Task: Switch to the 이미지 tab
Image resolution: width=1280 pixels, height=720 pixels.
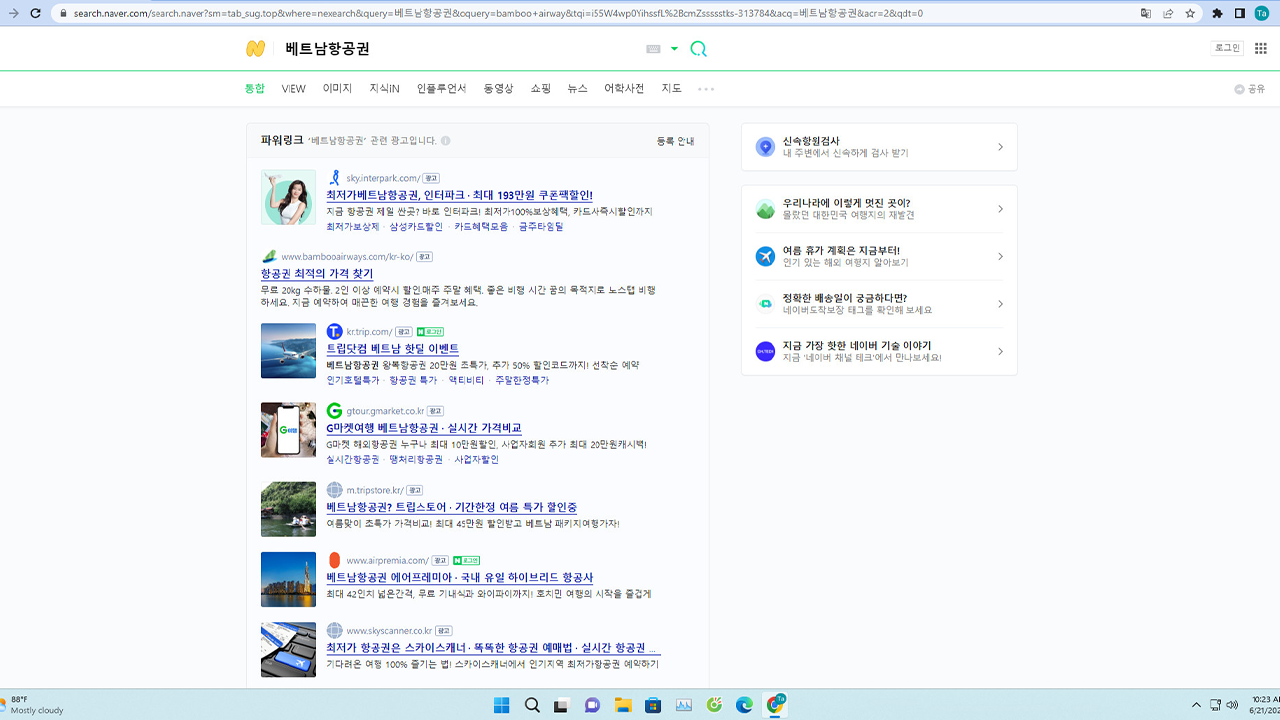Action: click(337, 89)
